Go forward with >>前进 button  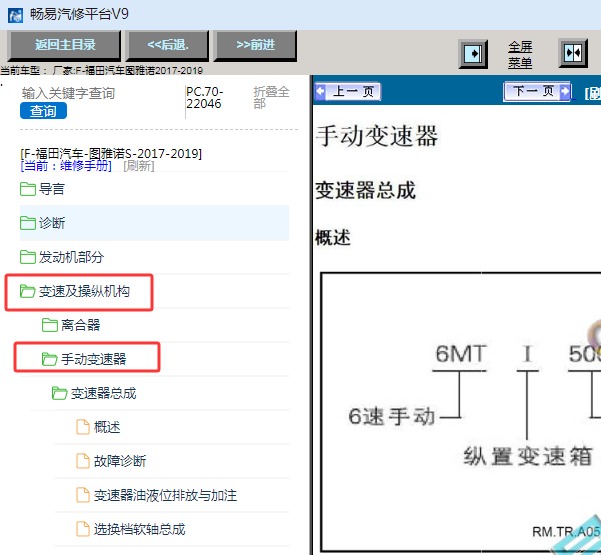(x=255, y=45)
